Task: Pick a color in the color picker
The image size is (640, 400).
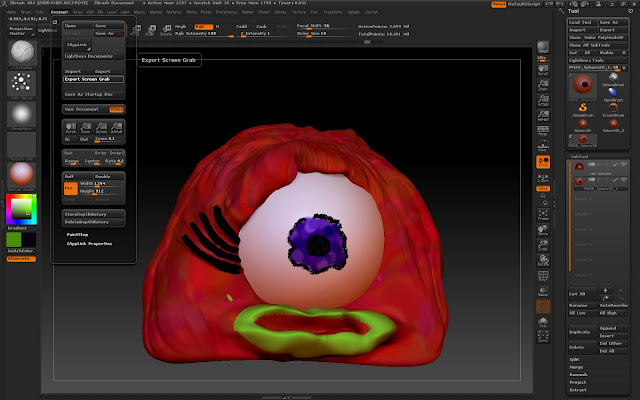Action: click(x=21, y=209)
